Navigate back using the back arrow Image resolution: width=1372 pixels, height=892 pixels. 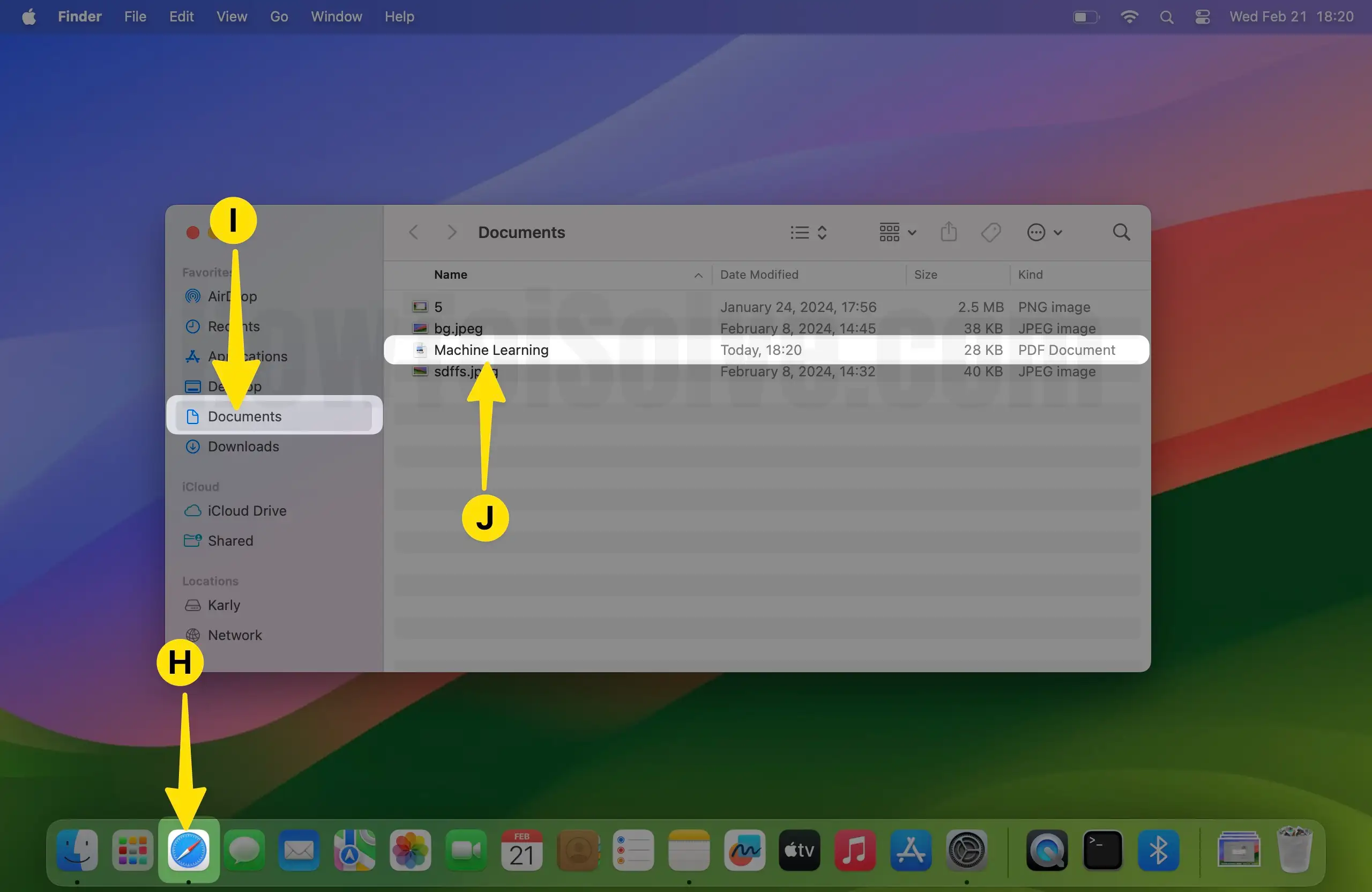pos(413,232)
